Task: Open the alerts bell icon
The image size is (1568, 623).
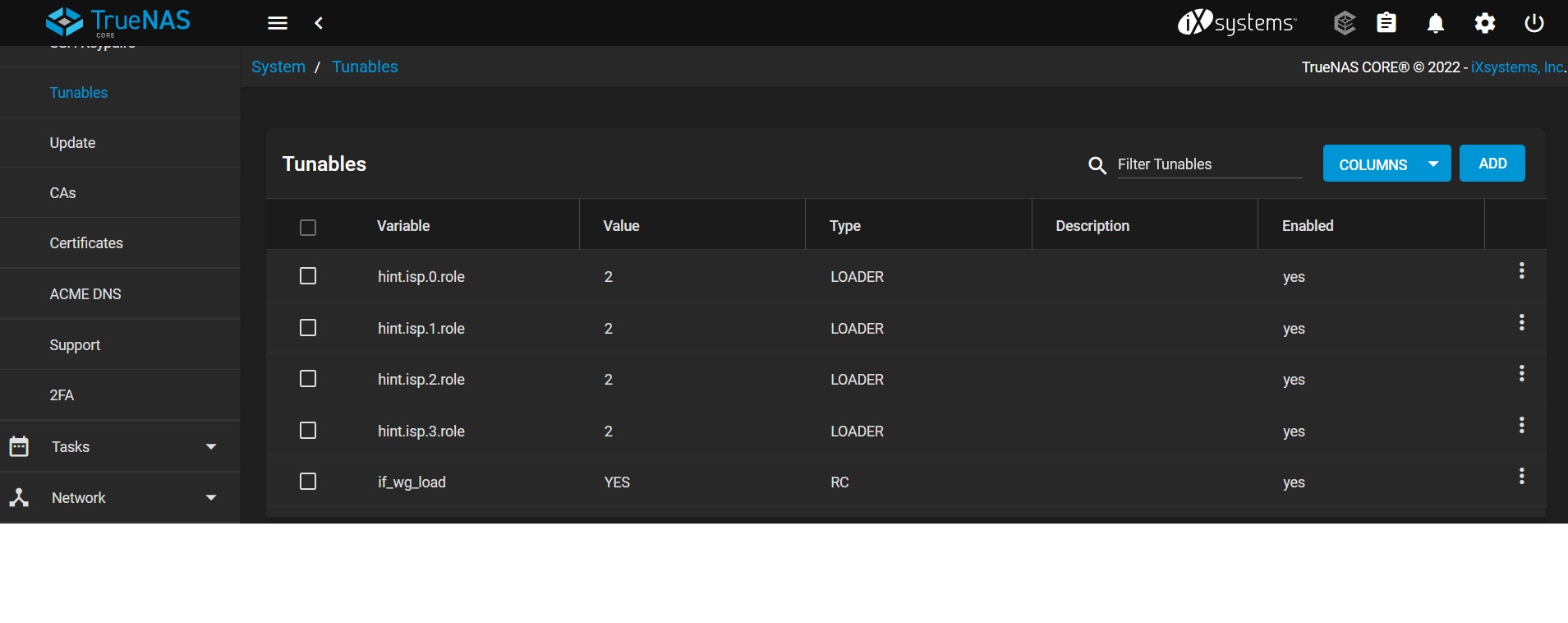Action: click(1436, 23)
